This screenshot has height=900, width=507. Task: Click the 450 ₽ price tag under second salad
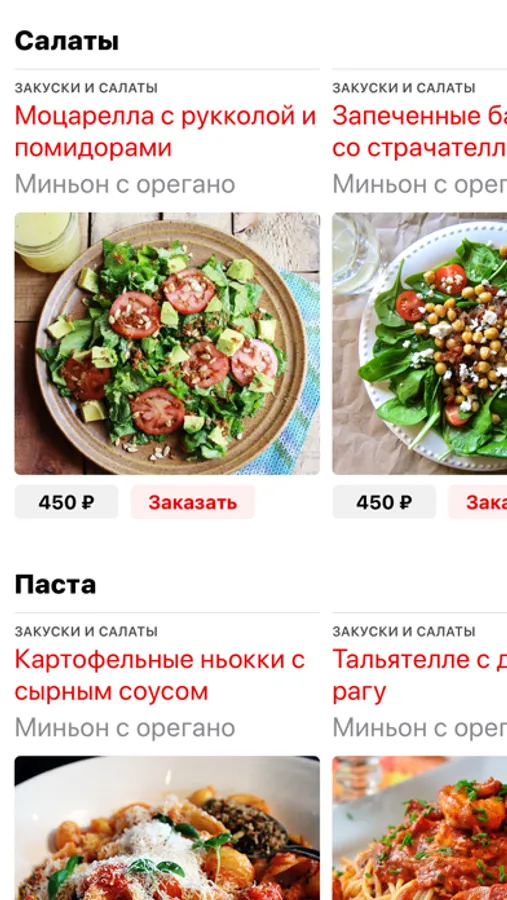384,502
